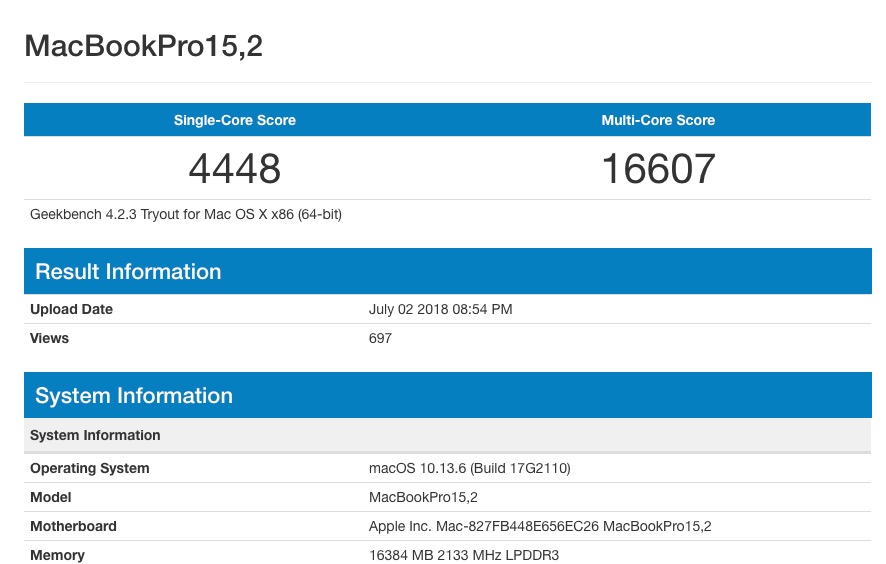
Task: Click the single-core score value 4448
Action: point(234,168)
